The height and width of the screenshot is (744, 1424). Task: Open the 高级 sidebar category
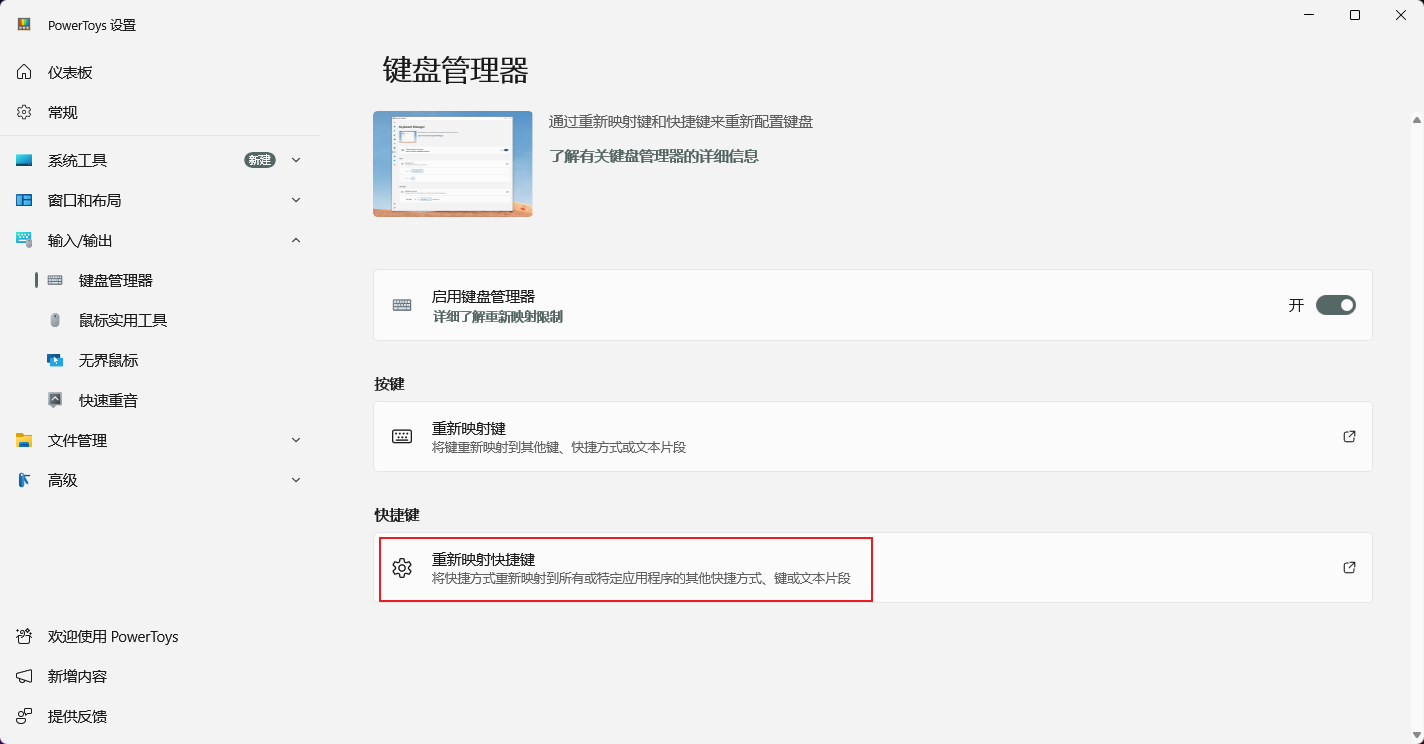pos(62,480)
